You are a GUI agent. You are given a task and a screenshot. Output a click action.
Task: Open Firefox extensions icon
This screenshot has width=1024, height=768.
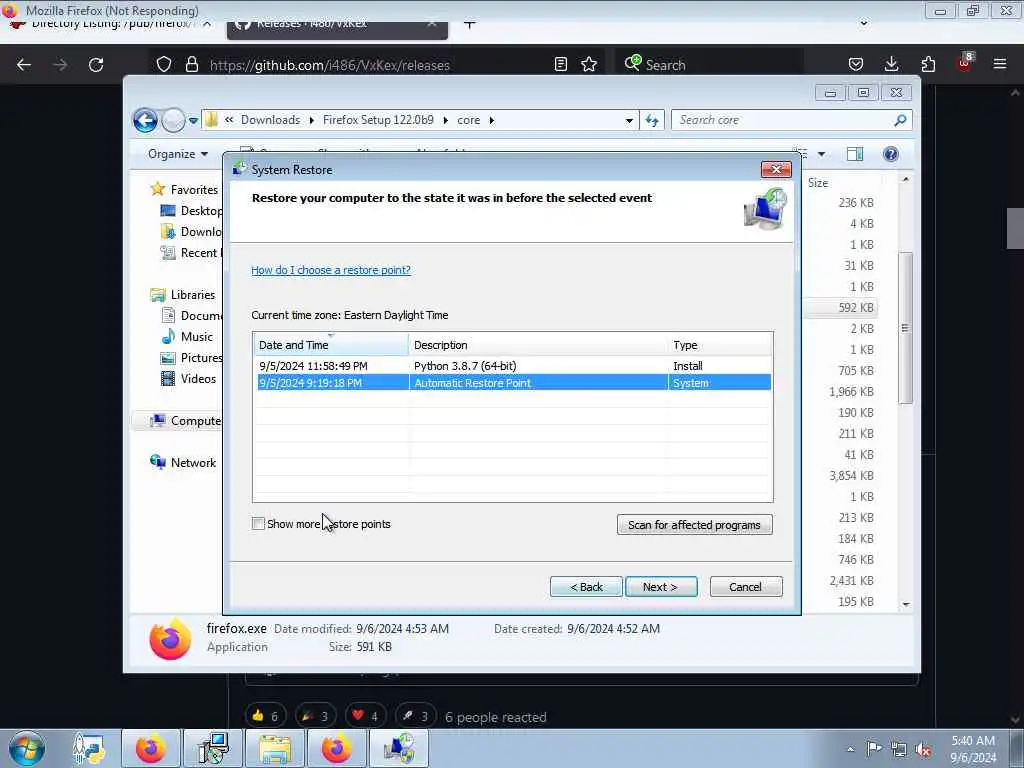pos(928,65)
